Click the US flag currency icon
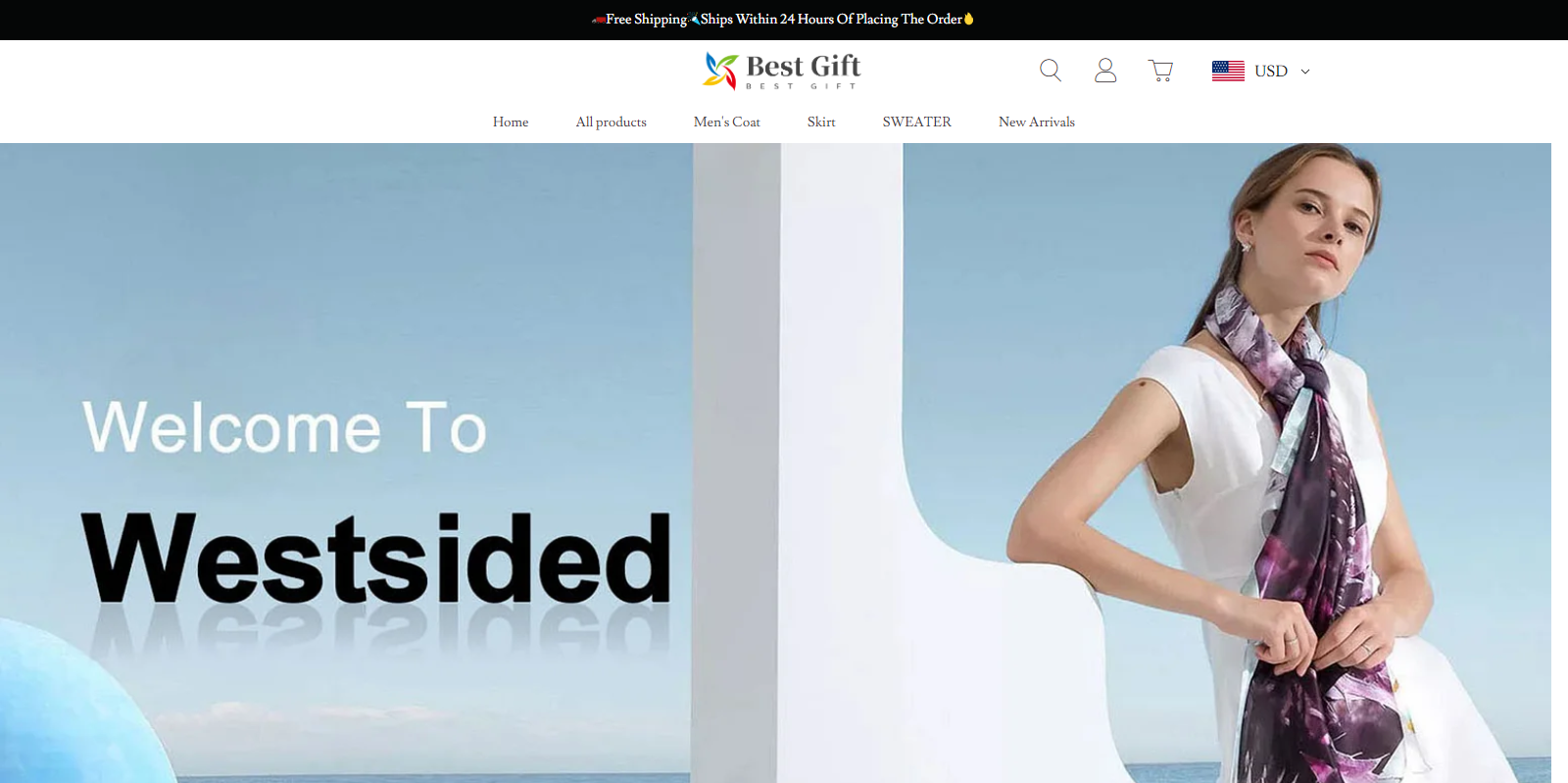 pyautogui.click(x=1228, y=71)
